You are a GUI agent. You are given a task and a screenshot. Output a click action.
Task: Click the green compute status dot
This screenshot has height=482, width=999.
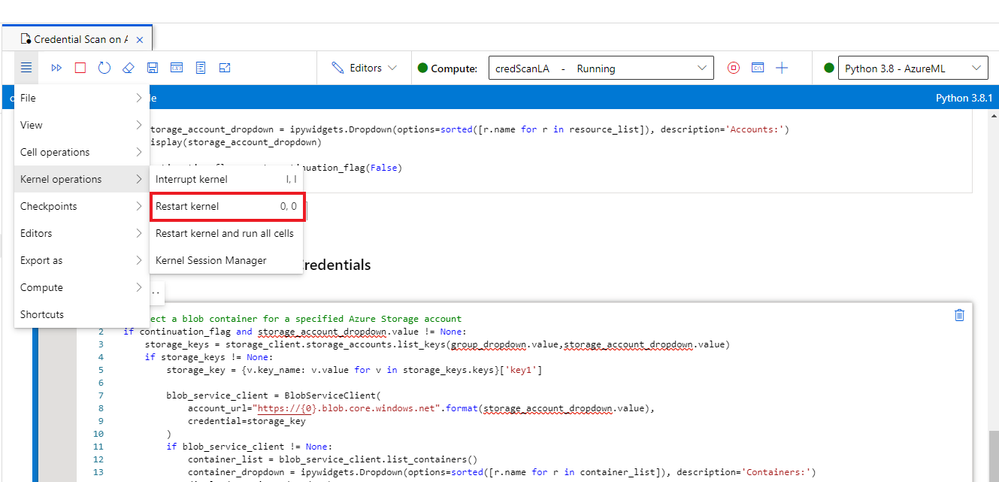[x=422, y=68]
